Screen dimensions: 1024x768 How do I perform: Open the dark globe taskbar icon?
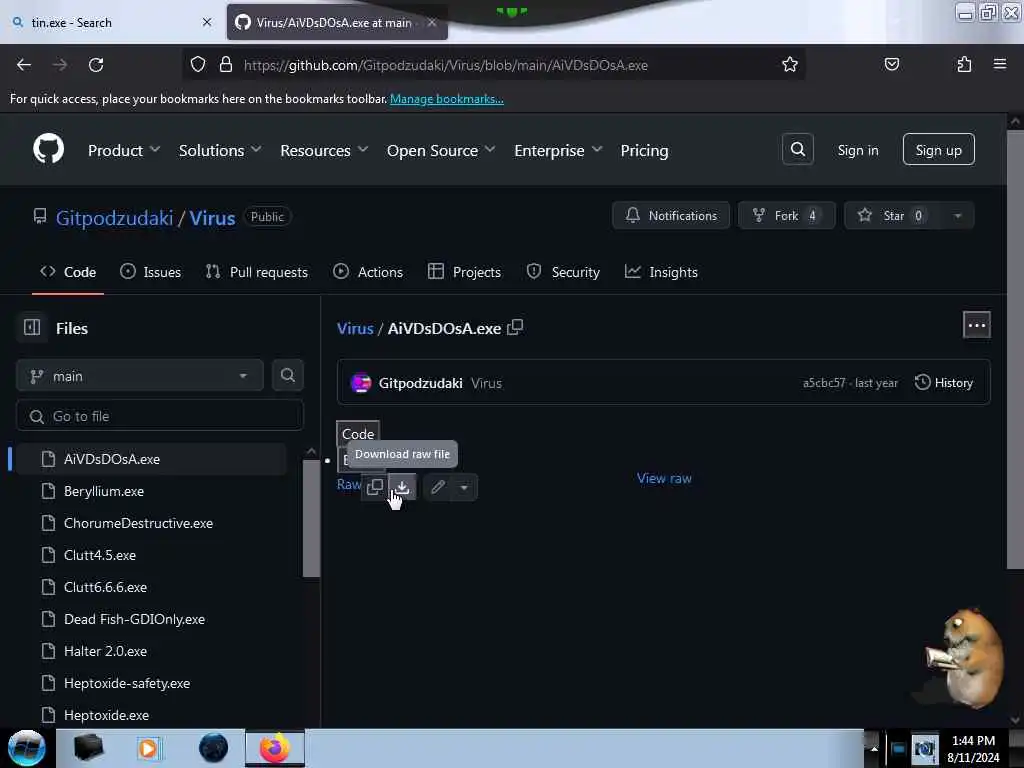[x=213, y=748]
